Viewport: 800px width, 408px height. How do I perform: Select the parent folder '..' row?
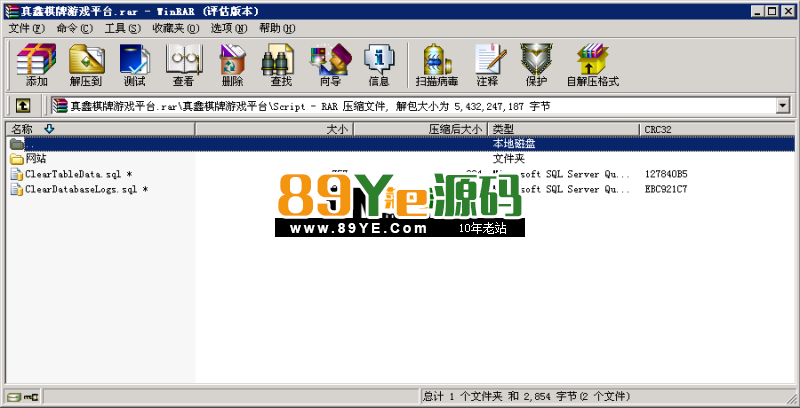[400, 144]
